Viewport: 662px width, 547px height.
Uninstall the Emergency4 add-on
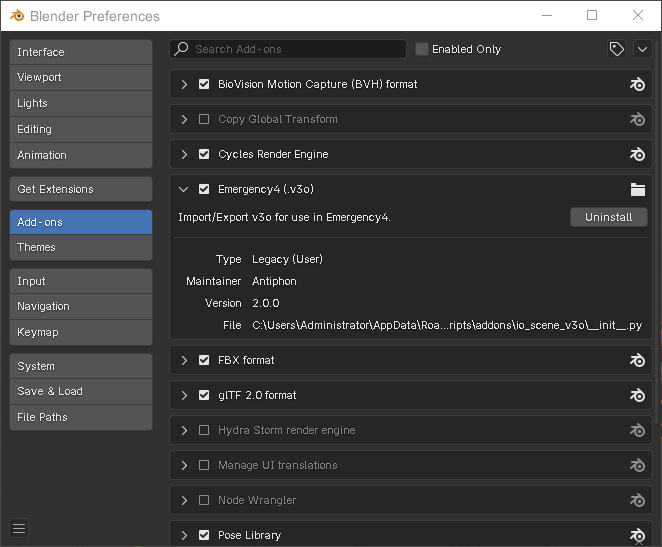point(608,217)
